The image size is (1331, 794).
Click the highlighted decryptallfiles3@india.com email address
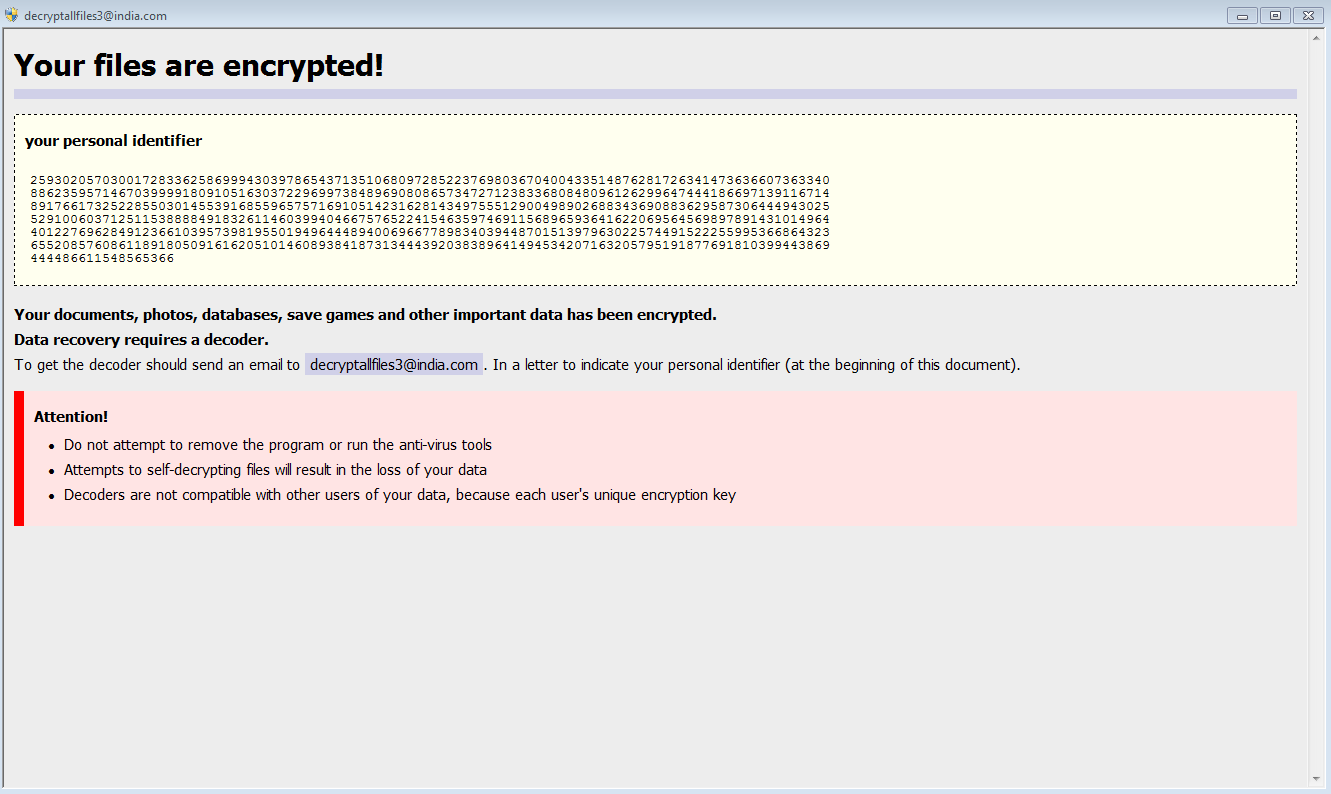(394, 365)
